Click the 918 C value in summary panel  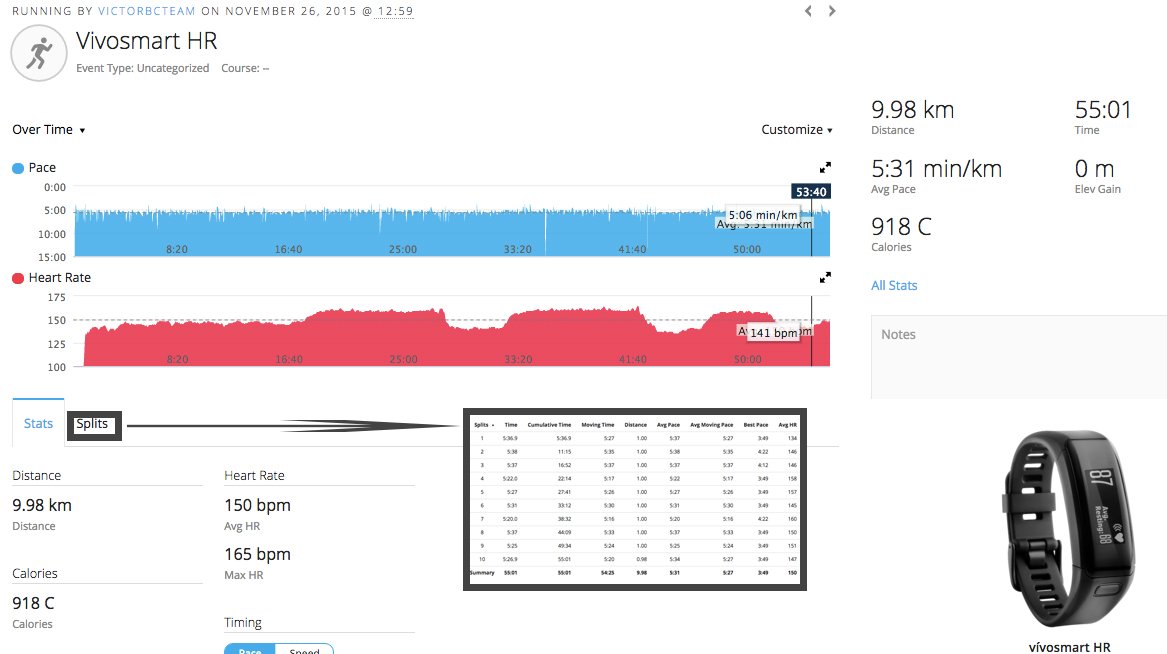pyautogui.click(x=901, y=226)
